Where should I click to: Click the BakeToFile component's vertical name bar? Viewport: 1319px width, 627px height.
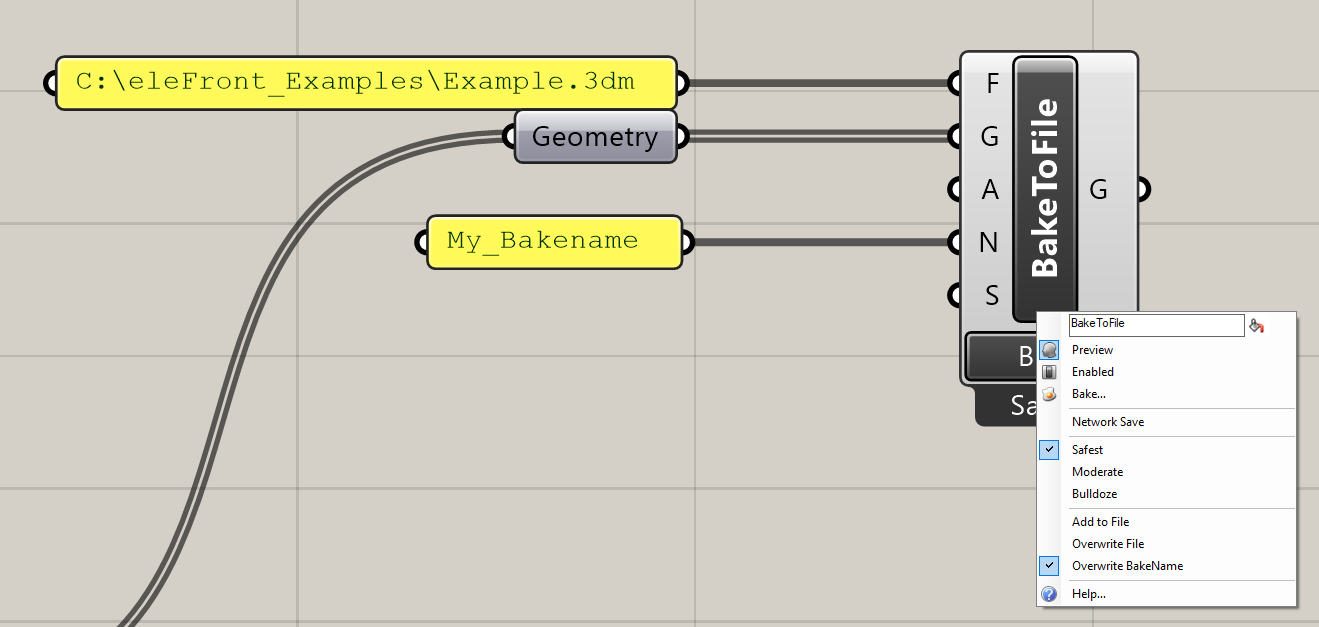1045,188
